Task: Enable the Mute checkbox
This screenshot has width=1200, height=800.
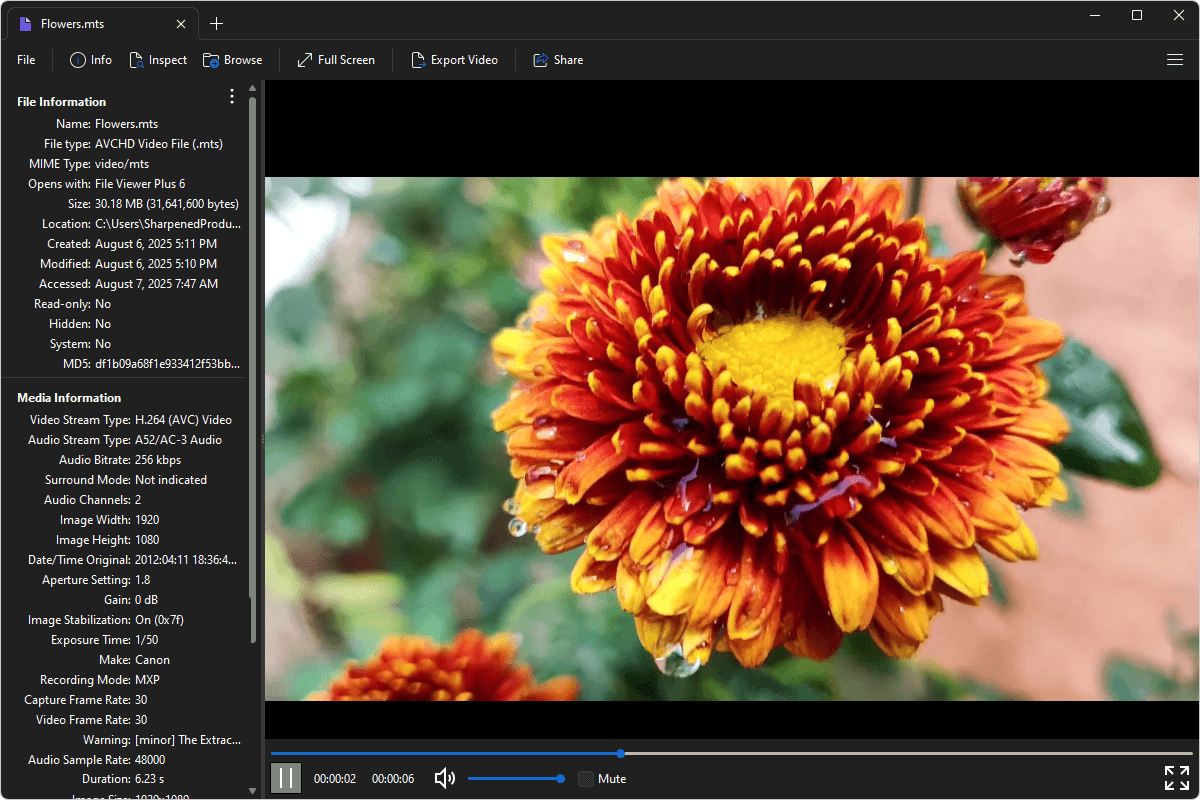Action: [x=586, y=778]
